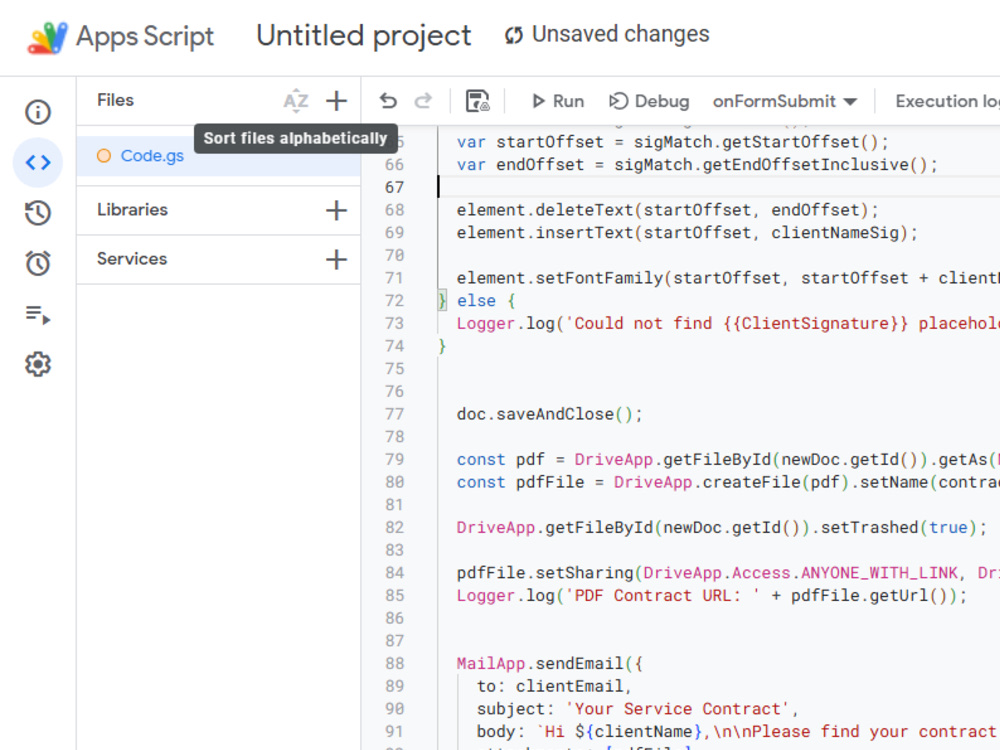The image size is (1000, 750).
Task: Open the Triggers alarm clock icon
Action: point(38,263)
